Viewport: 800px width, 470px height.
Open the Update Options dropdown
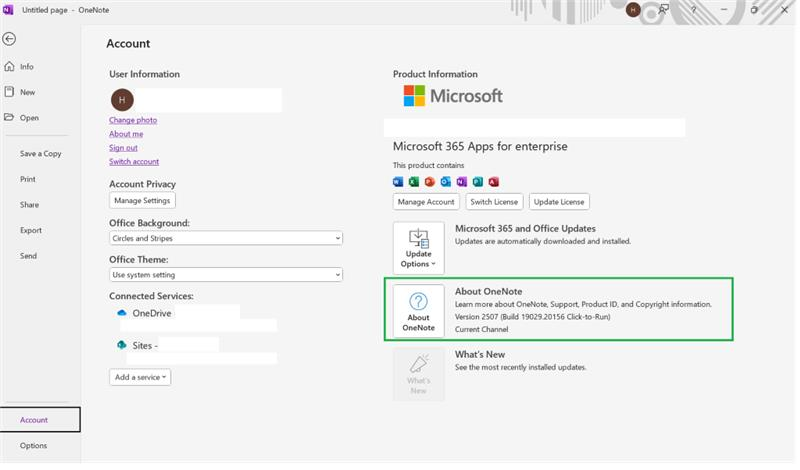419,249
